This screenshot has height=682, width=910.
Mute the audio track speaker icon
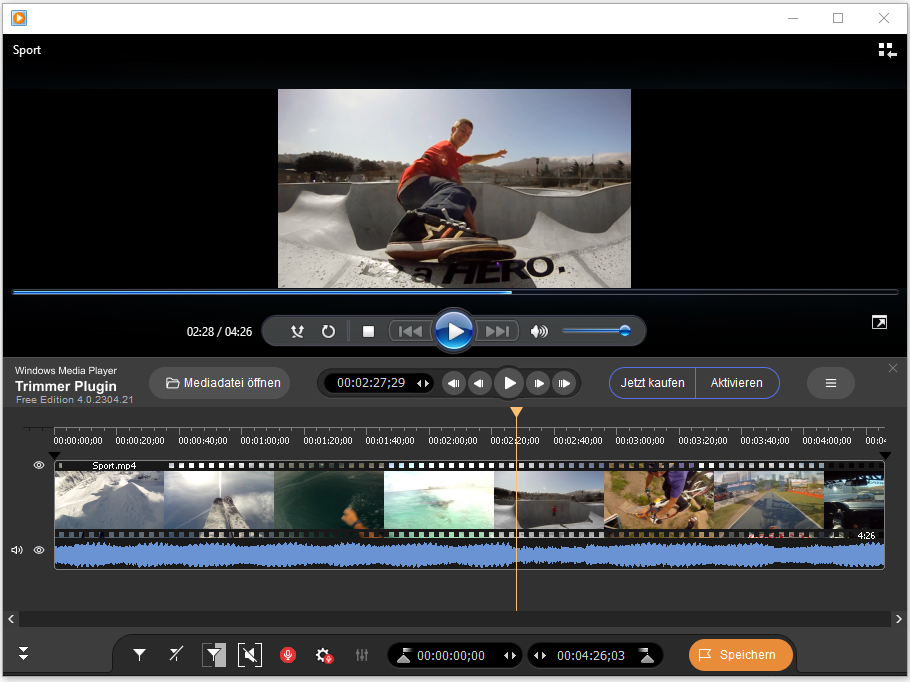click(x=17, y=550)
